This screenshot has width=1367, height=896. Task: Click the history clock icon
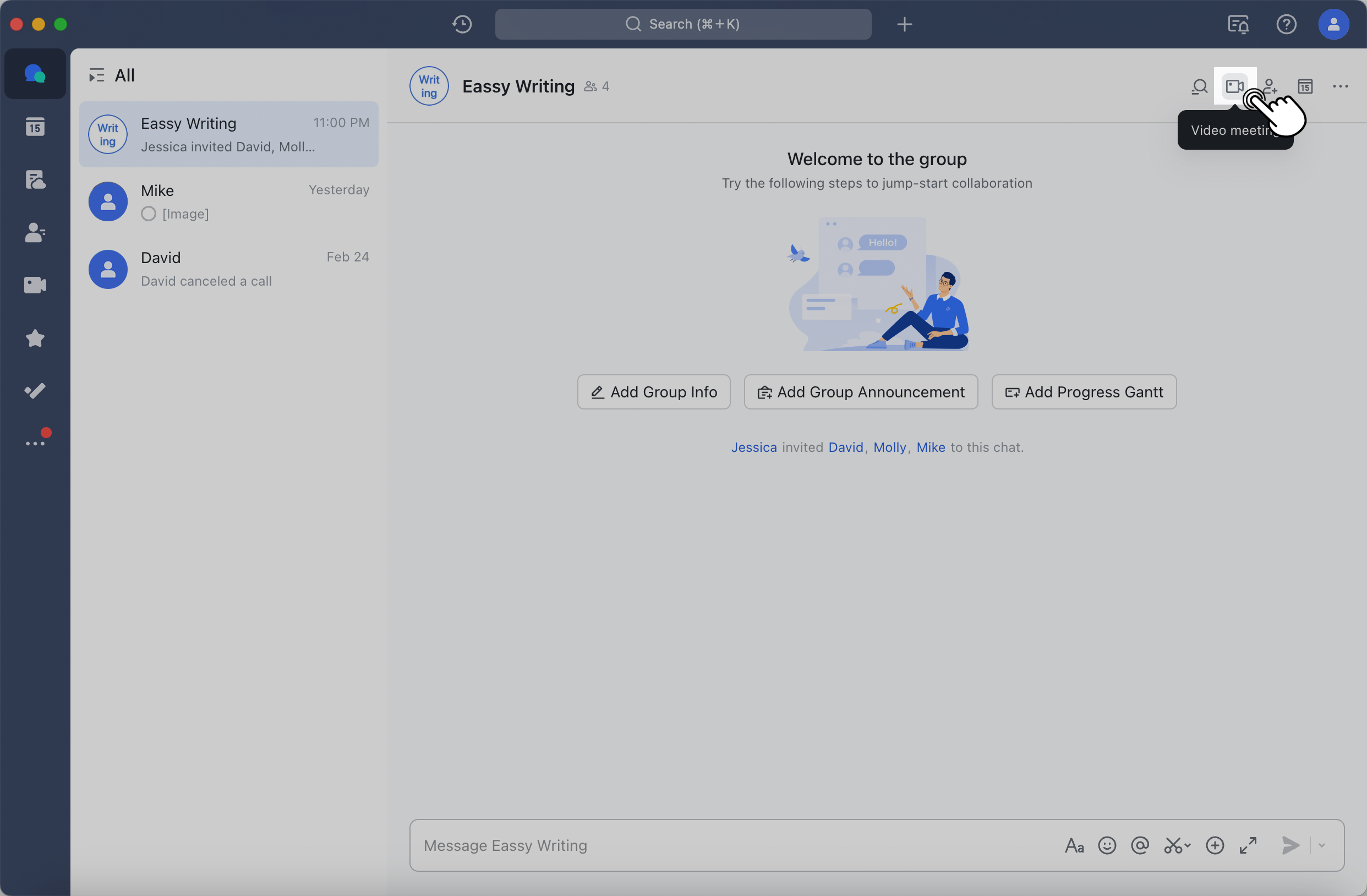tap(462, 24)
